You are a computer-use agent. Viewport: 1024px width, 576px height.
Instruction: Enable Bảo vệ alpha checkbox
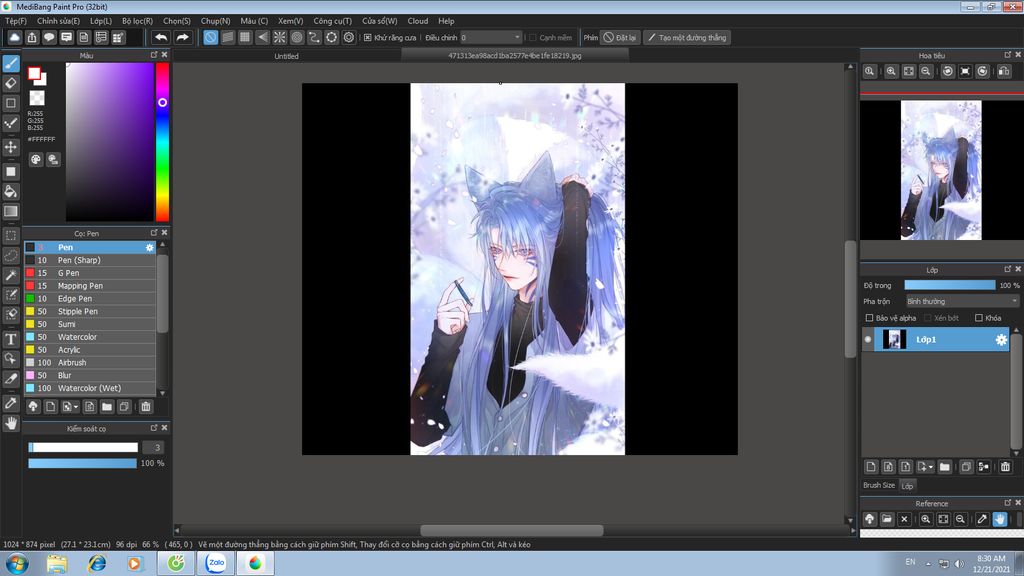[869, 318]
